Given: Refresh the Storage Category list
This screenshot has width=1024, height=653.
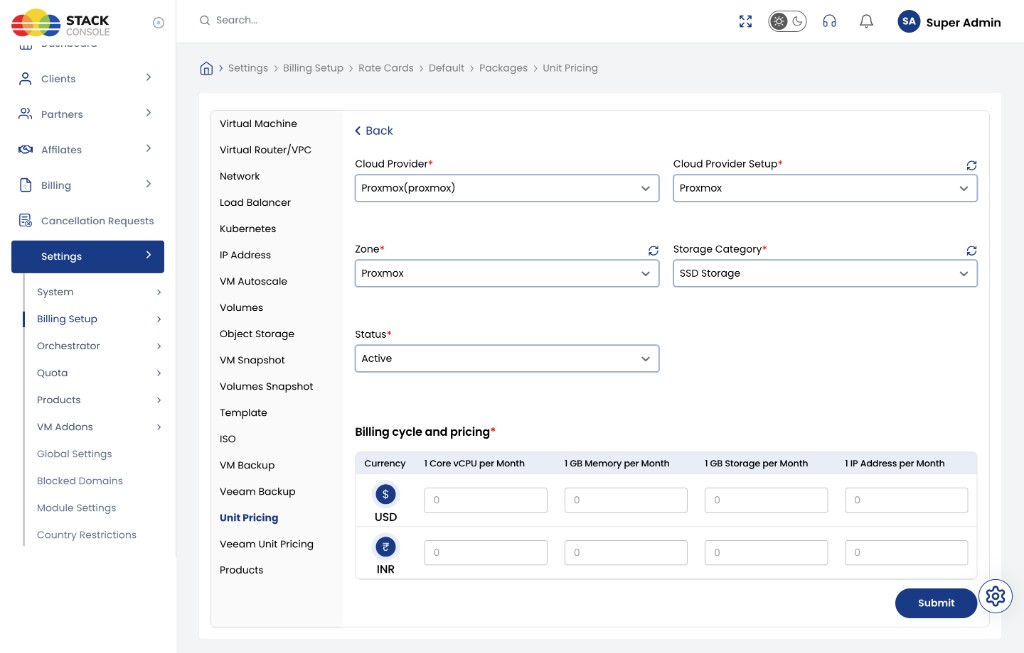Looking at the screenshot, I should coord(971,251).
